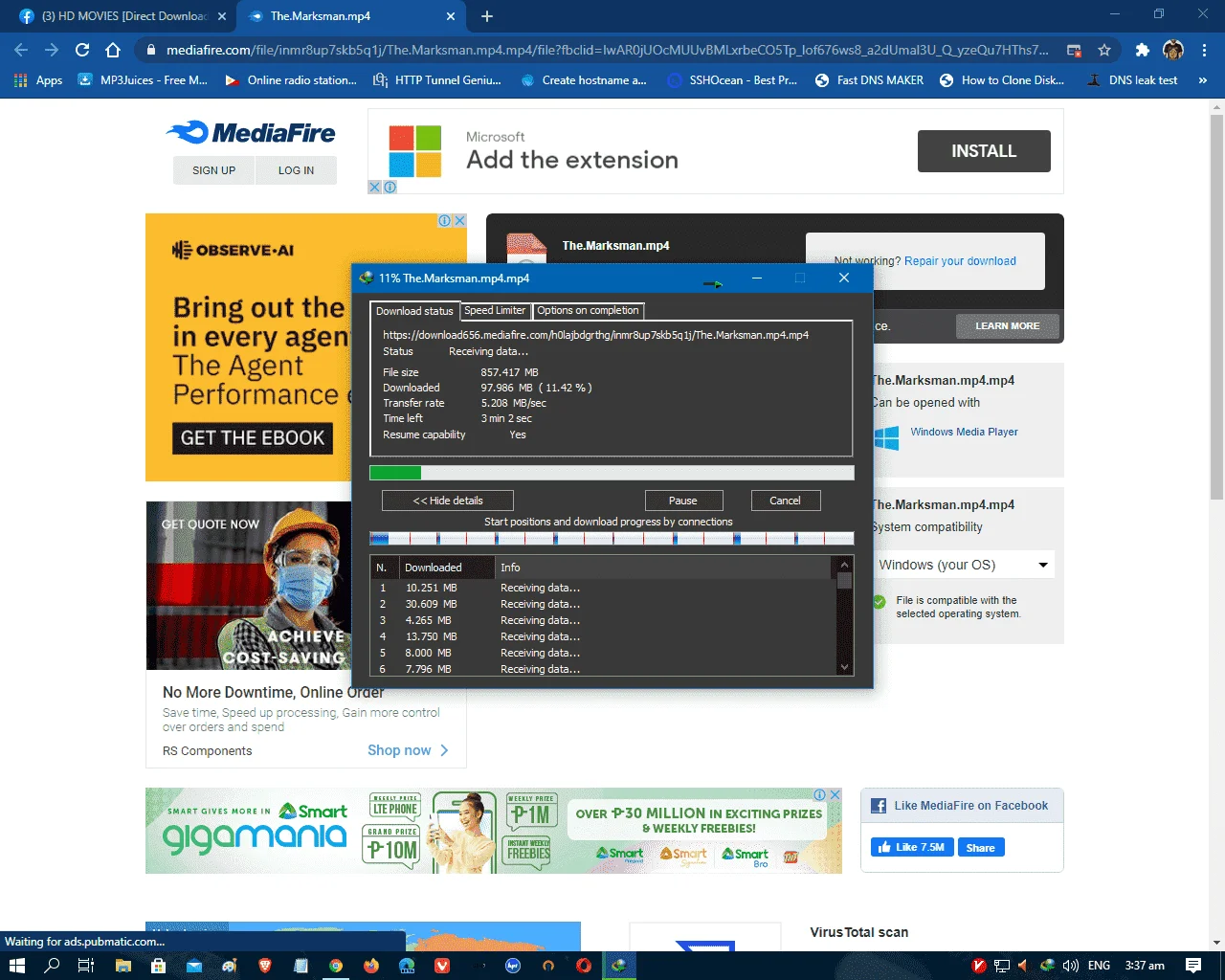Minimize the IDM download dialog
Viewport: 1225px width, 980px height.
pos(756,278)
